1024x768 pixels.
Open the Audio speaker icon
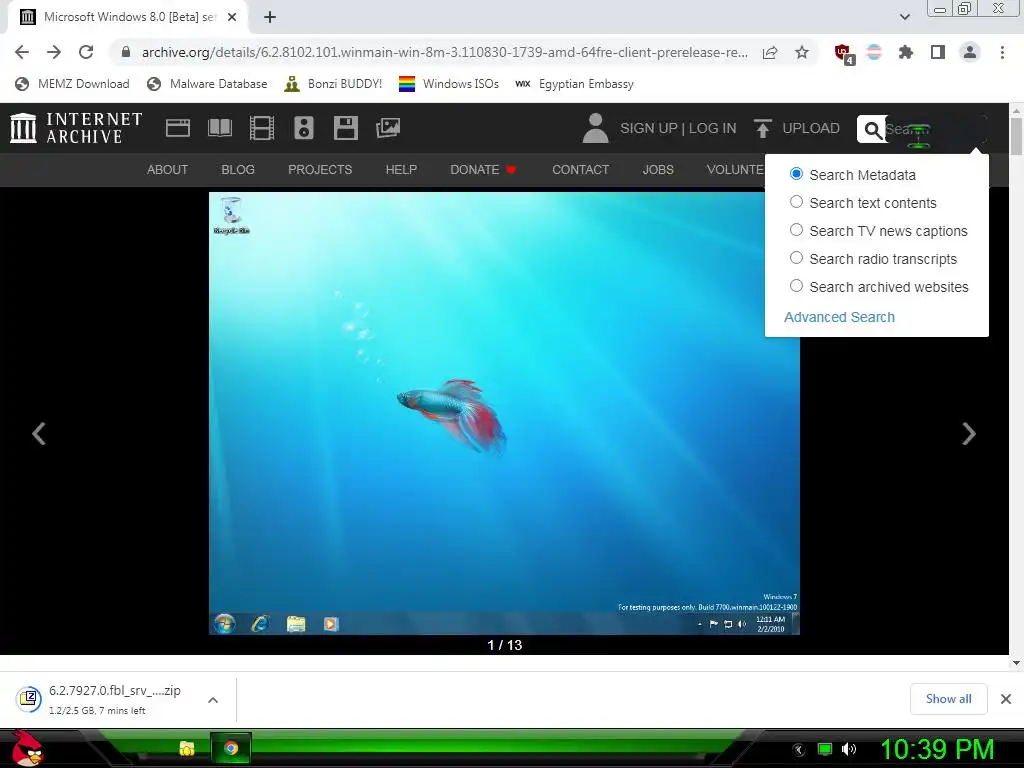304,128
